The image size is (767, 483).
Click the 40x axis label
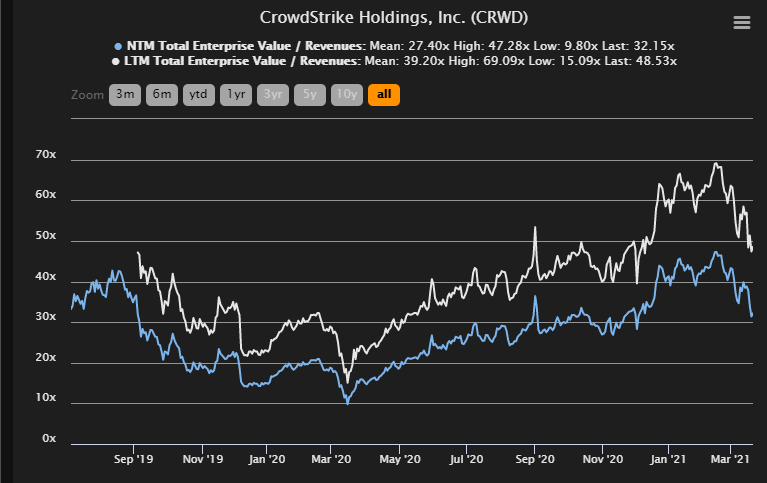(45, 276)
